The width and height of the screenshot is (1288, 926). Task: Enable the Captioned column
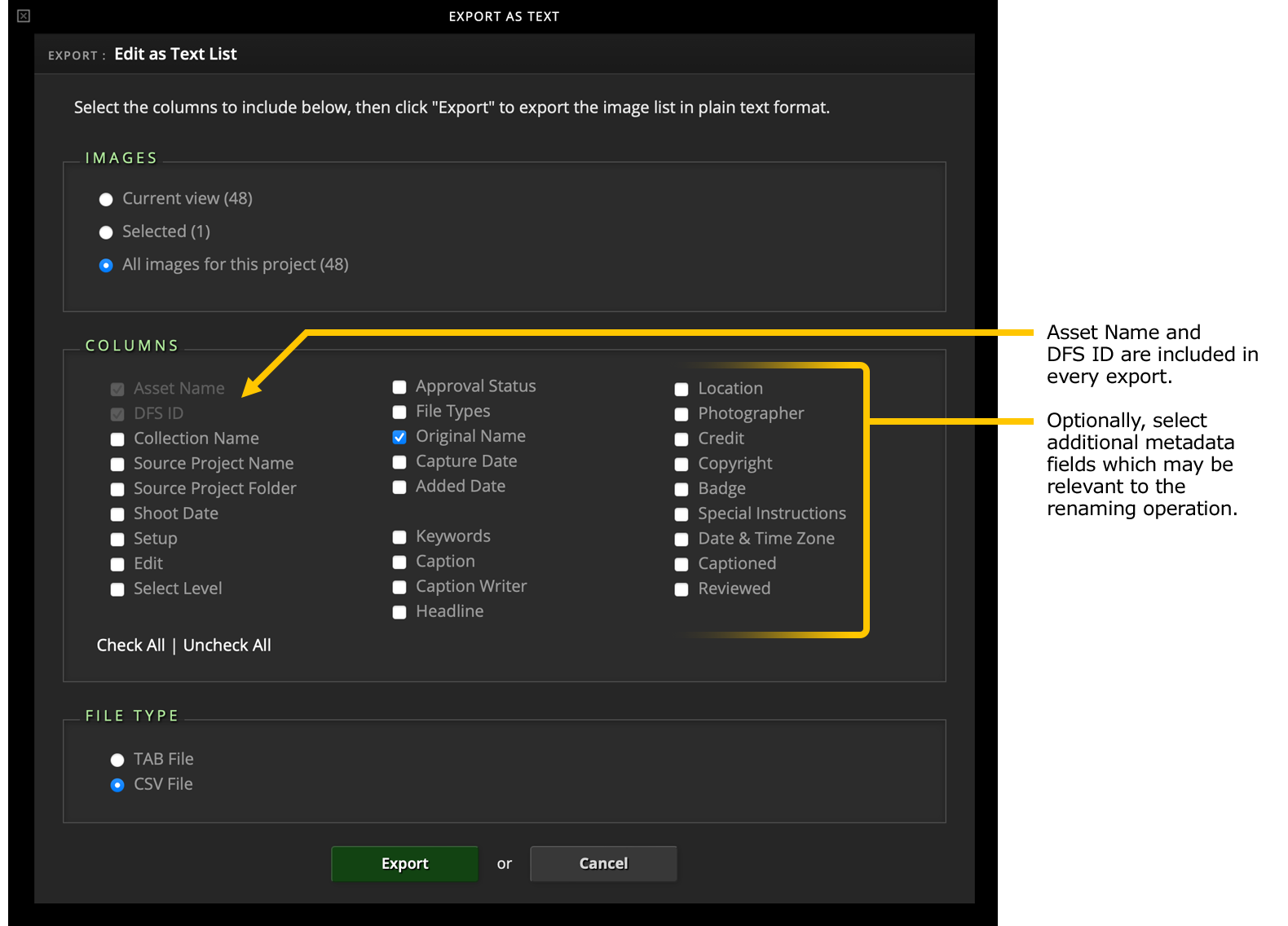681,565
